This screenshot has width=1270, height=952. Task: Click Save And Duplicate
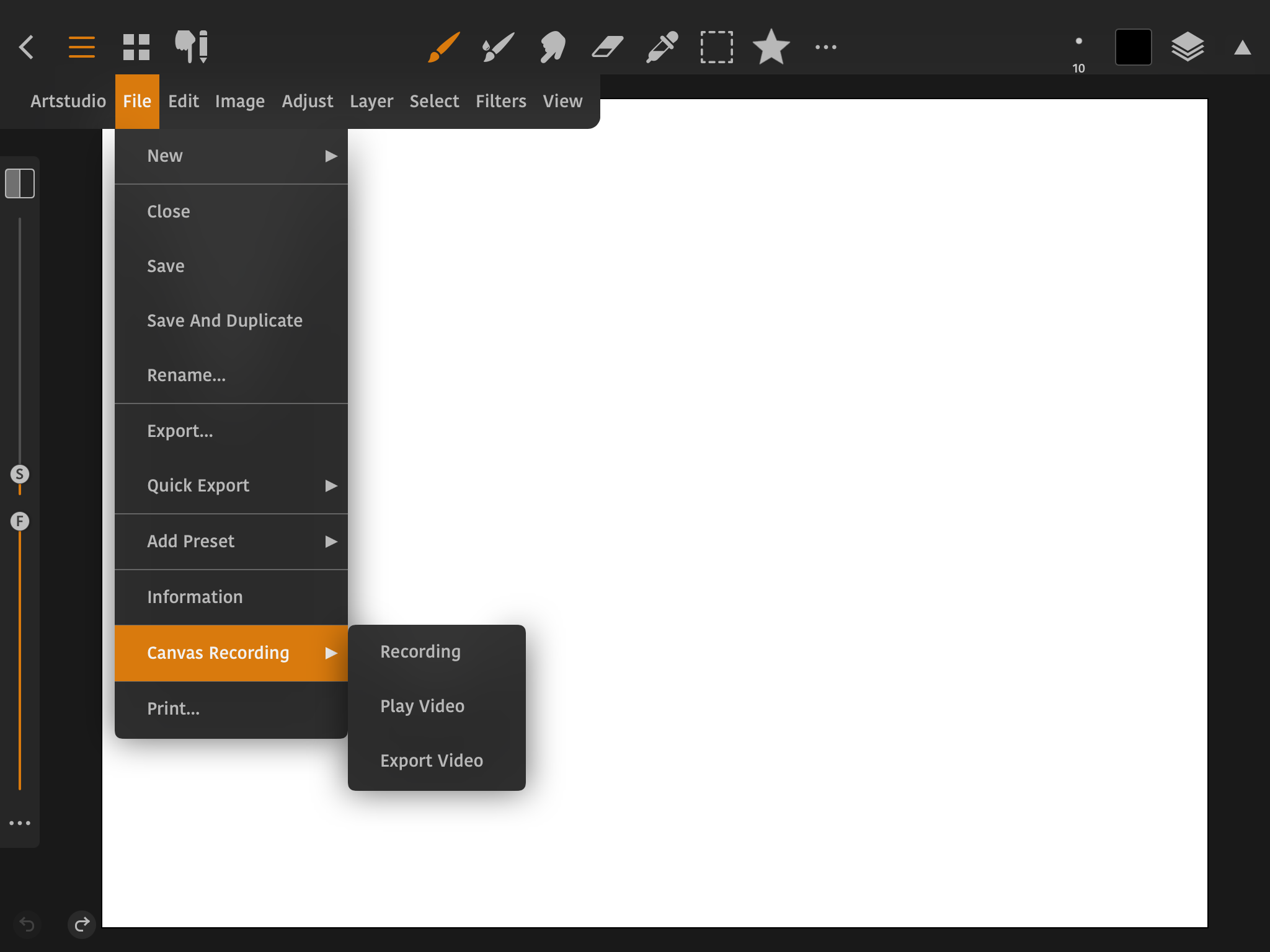tap(224, 320)
